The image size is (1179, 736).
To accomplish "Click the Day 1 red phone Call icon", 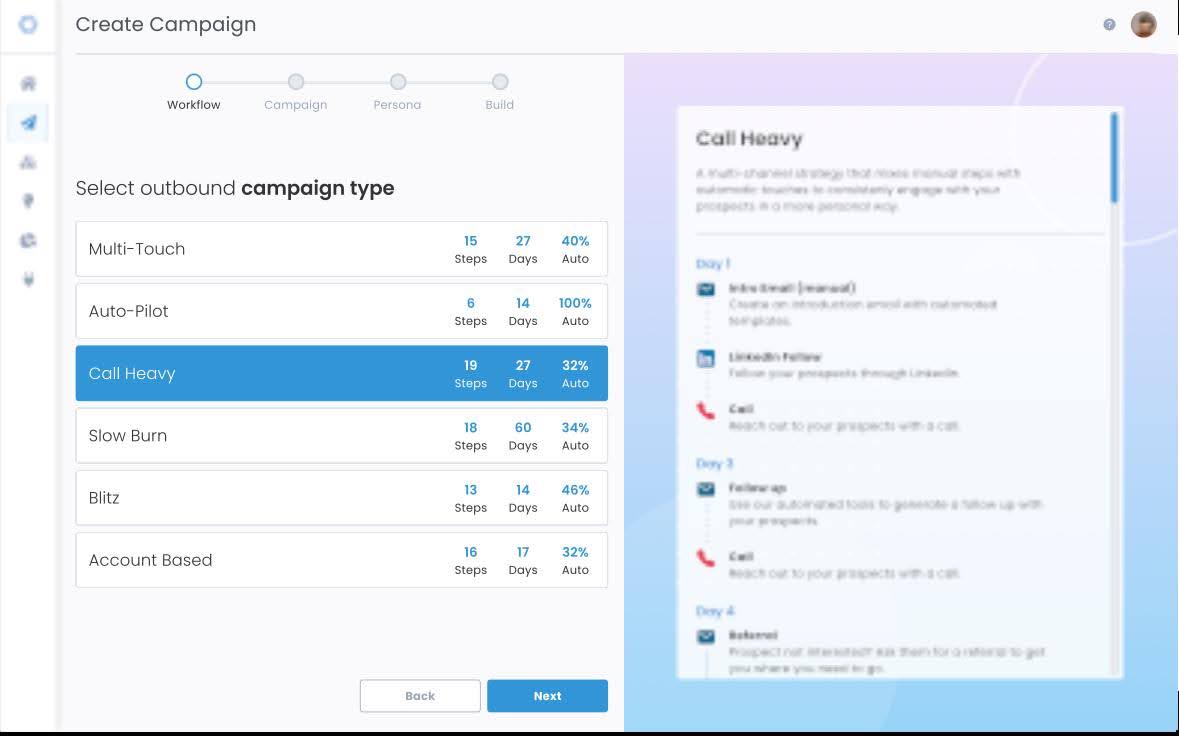I will (x=706, y=410).
